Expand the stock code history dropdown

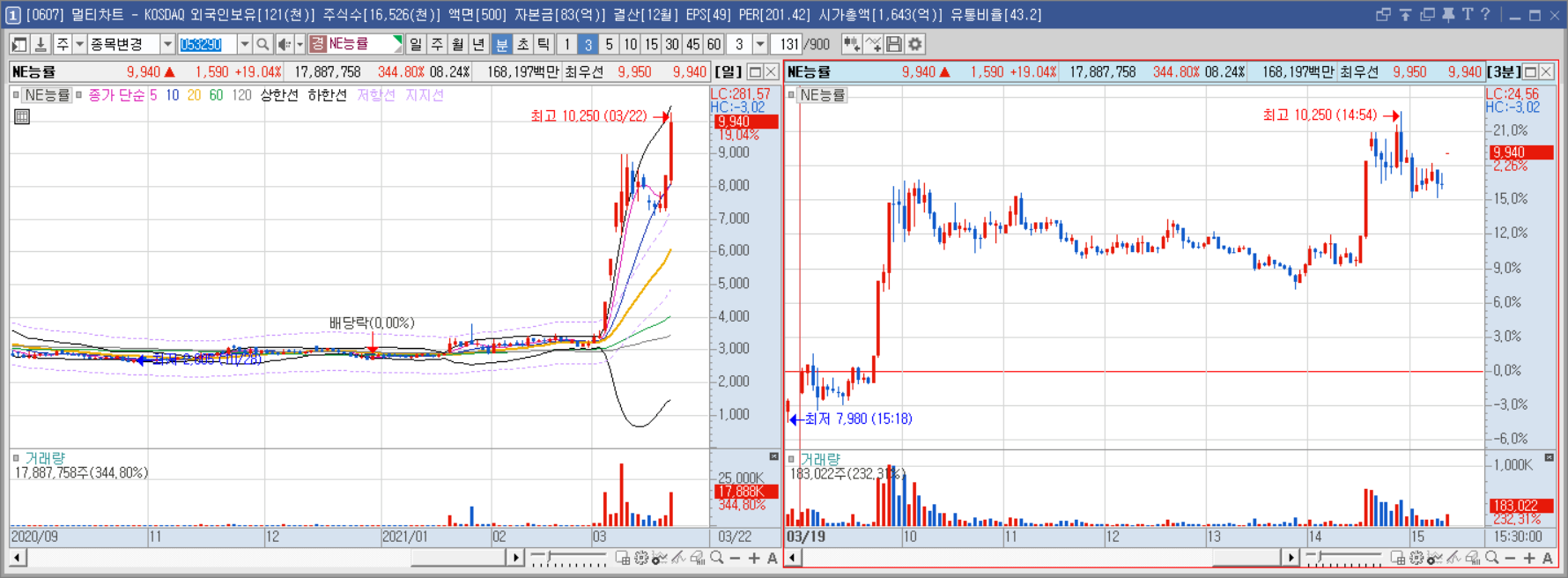tap(245, 44)
